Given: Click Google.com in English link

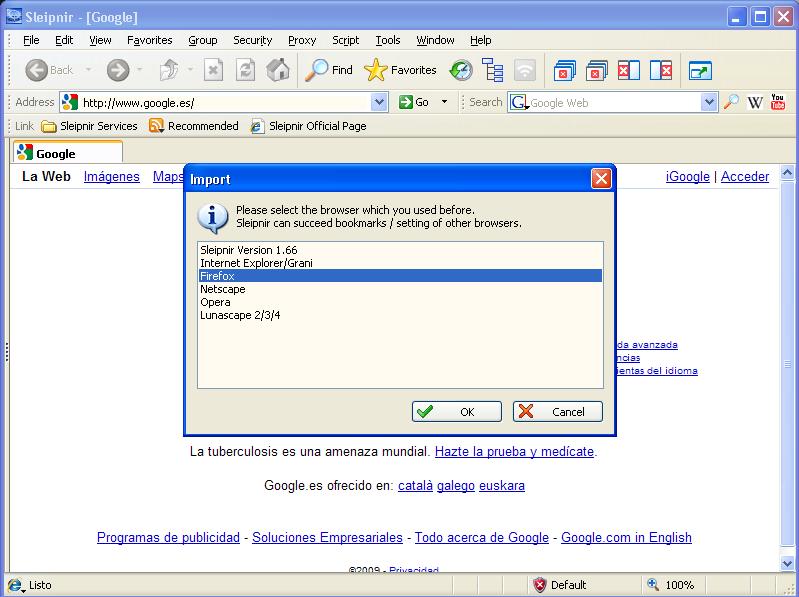Looking at the screenshot, I should (x=626, y=537).
